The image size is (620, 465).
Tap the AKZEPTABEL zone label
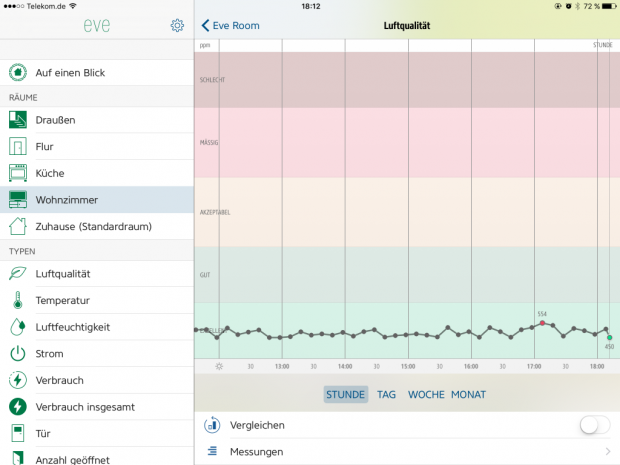coord(215,212)
